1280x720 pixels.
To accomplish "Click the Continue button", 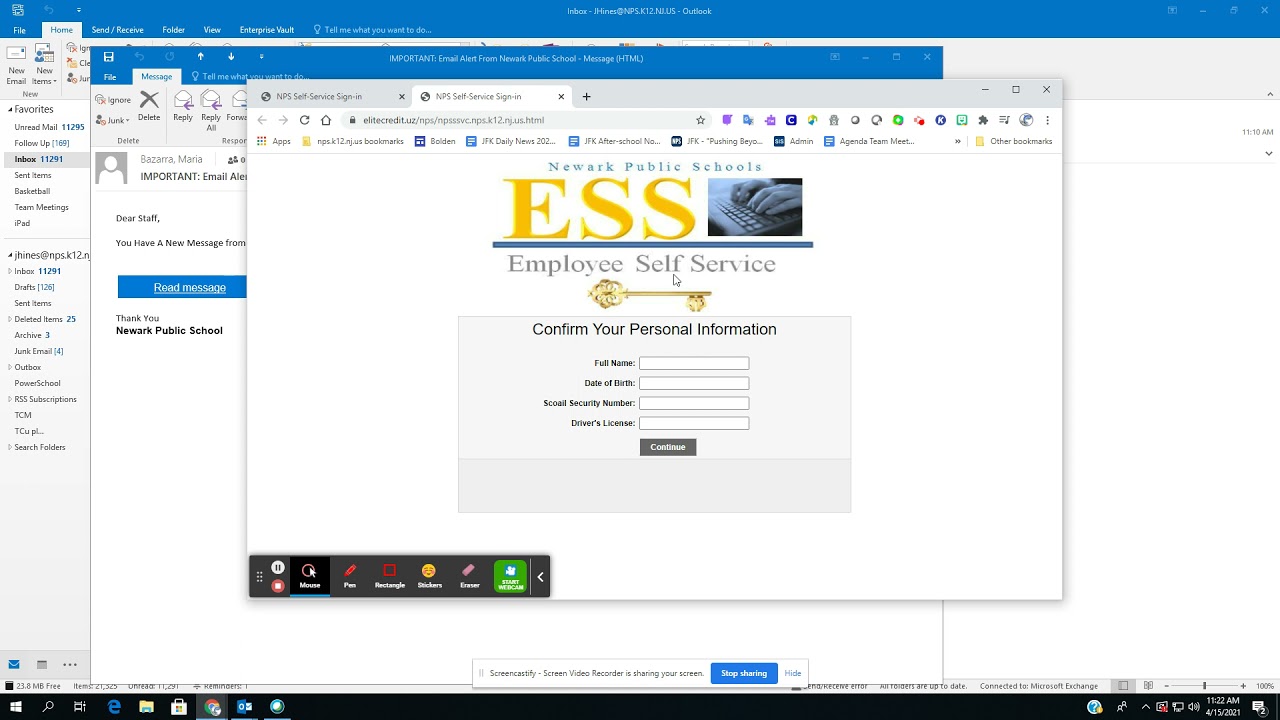I will (x=668, y=447).
